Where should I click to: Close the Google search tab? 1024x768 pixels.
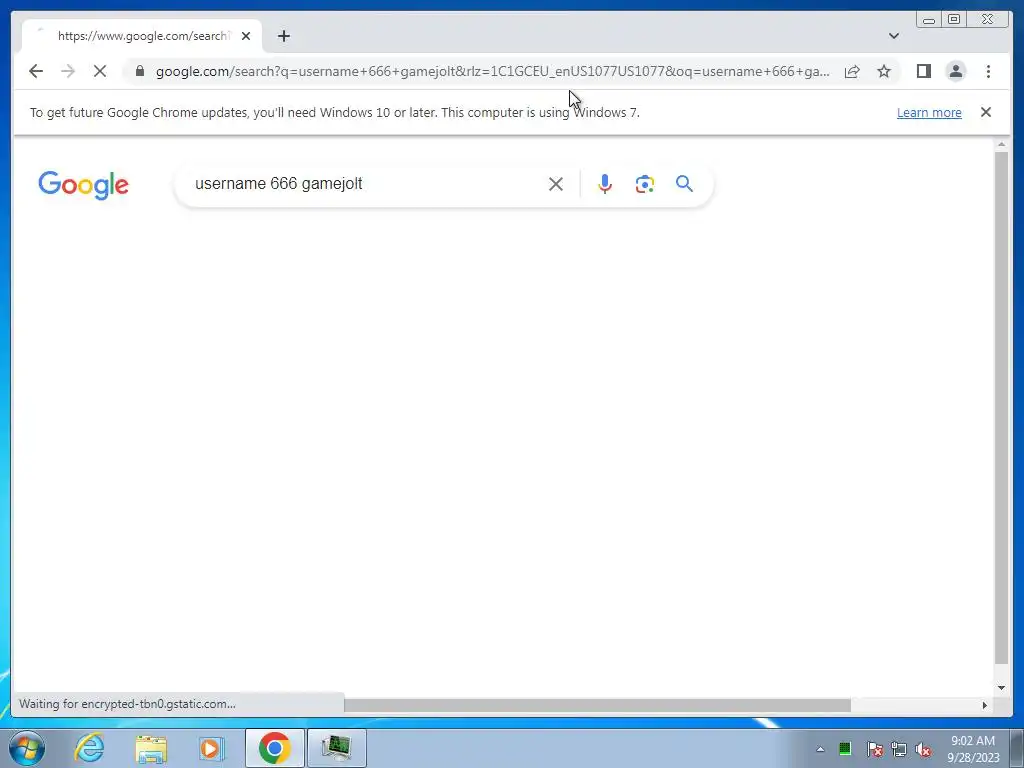click(246, 36)
